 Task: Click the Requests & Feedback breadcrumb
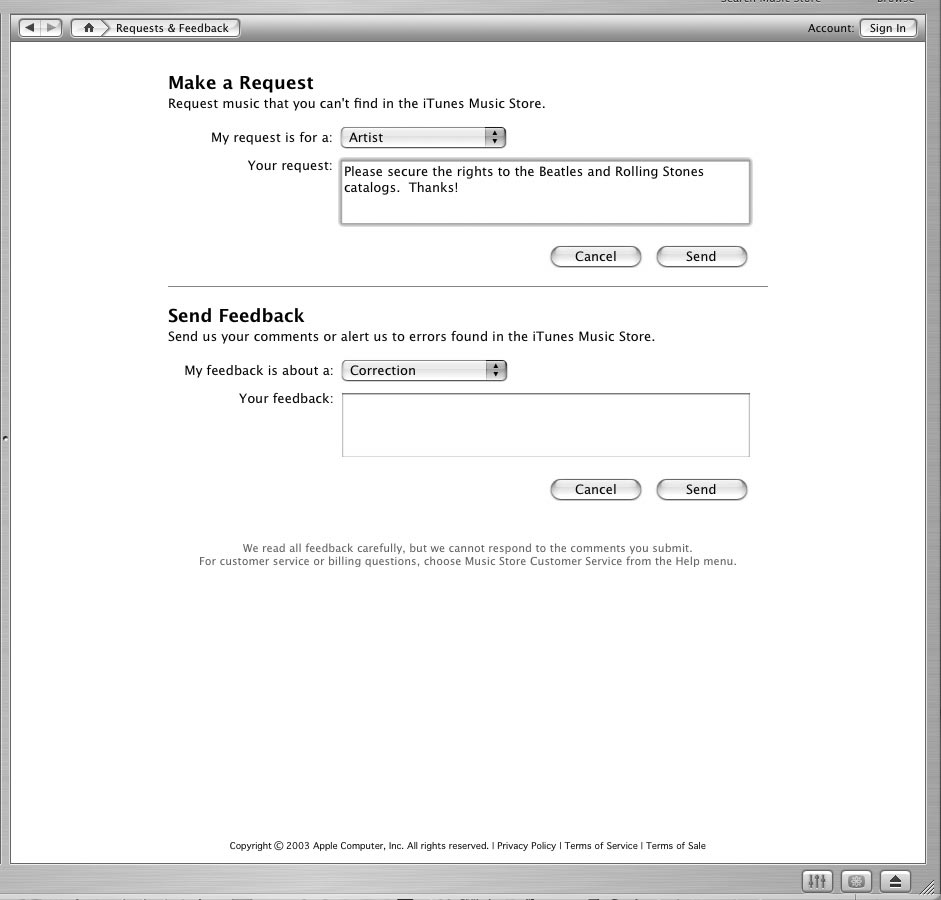(x=172, y=28)
